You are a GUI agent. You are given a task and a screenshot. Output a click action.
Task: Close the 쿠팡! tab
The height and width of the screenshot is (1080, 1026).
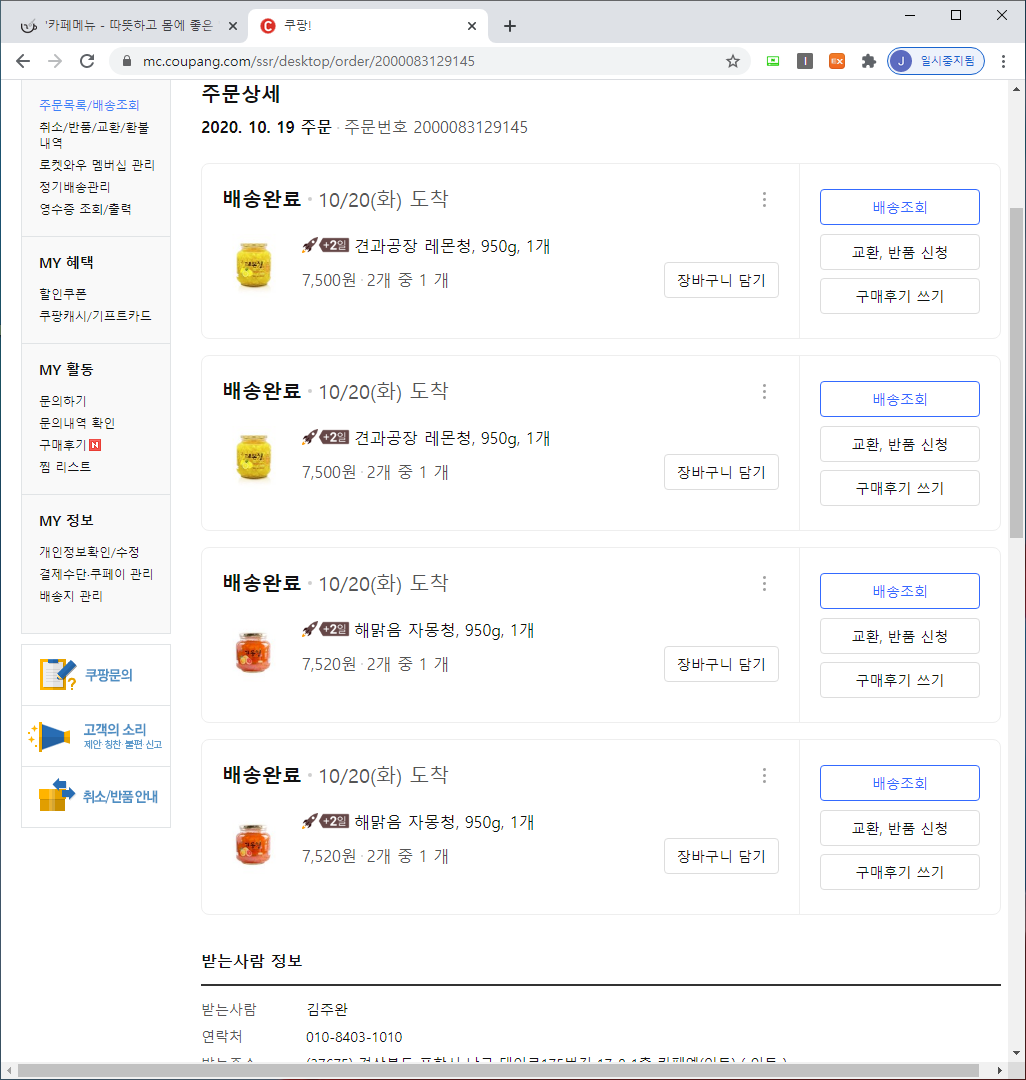pos(472,26)
